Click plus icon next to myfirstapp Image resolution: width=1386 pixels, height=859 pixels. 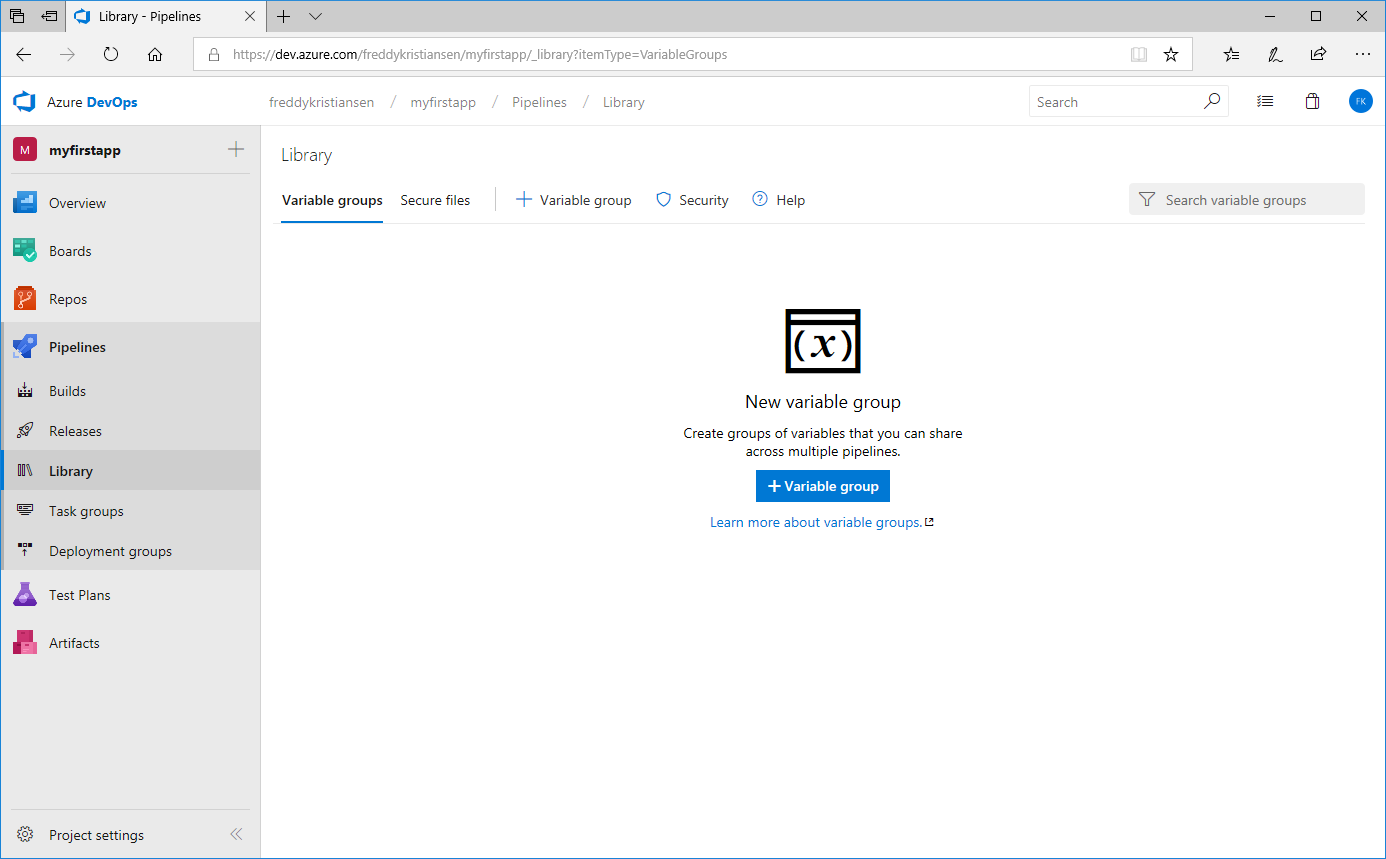[x=236, y=150]
